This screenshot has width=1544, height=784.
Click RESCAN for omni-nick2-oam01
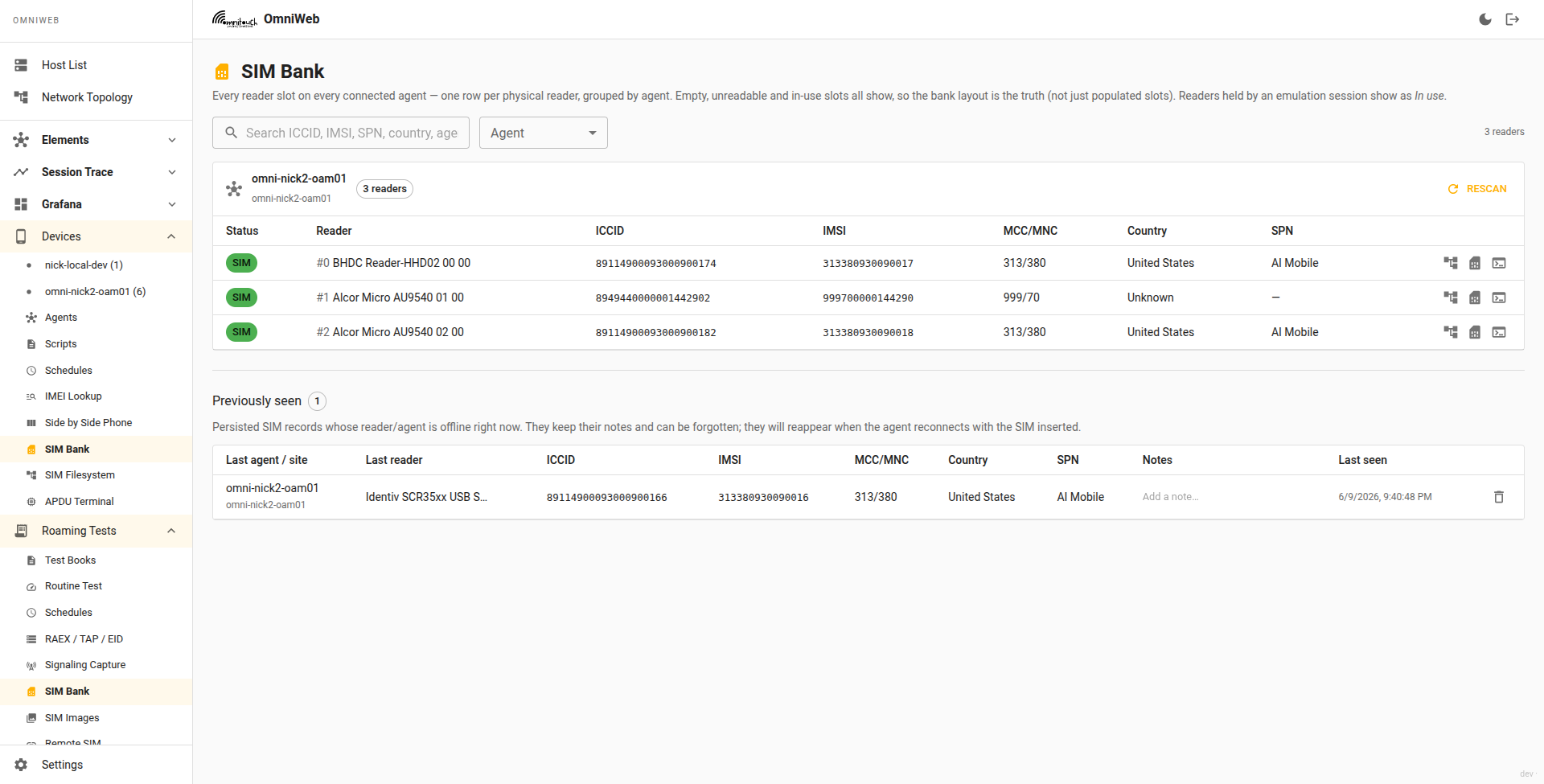1477,189
